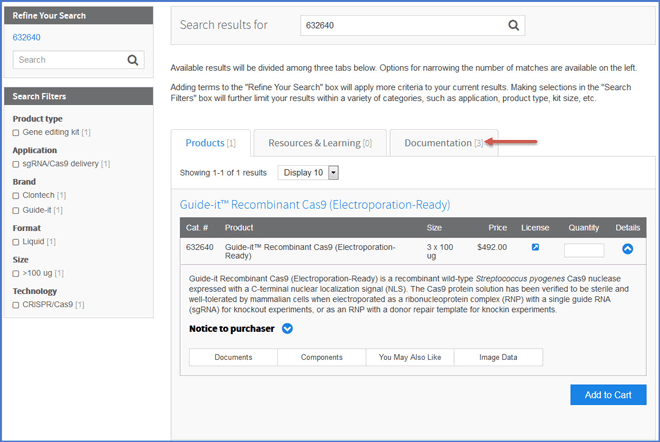Switch to the Products tab
660x442 pixels.
click(210, 143)
